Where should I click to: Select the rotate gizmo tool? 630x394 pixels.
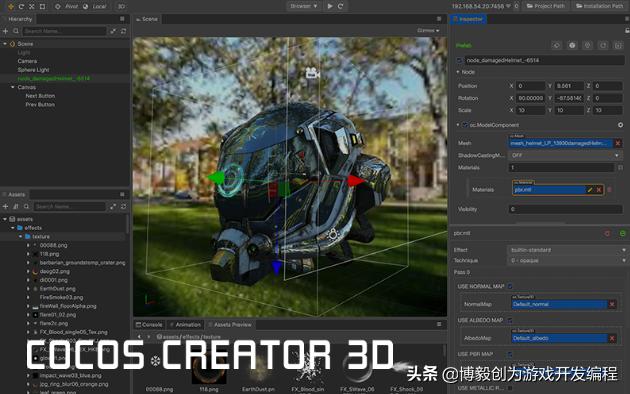21,6
